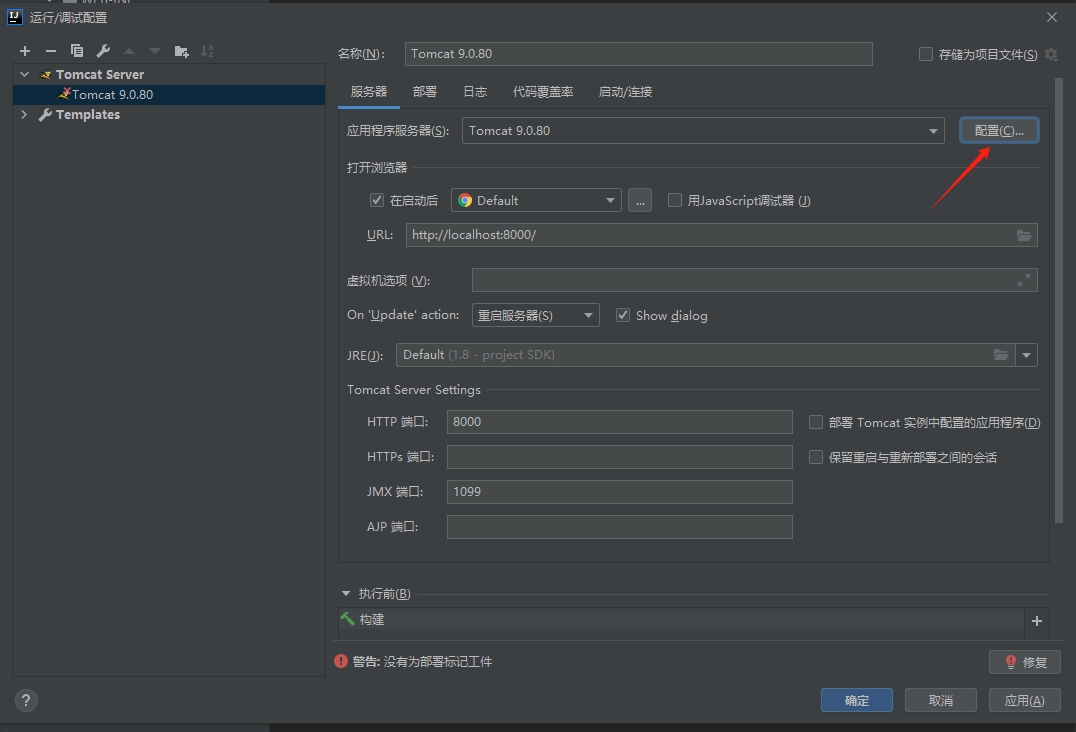1076x732 pixels.
Task: Click the 修复 fix button
Action: point(1025,662)
